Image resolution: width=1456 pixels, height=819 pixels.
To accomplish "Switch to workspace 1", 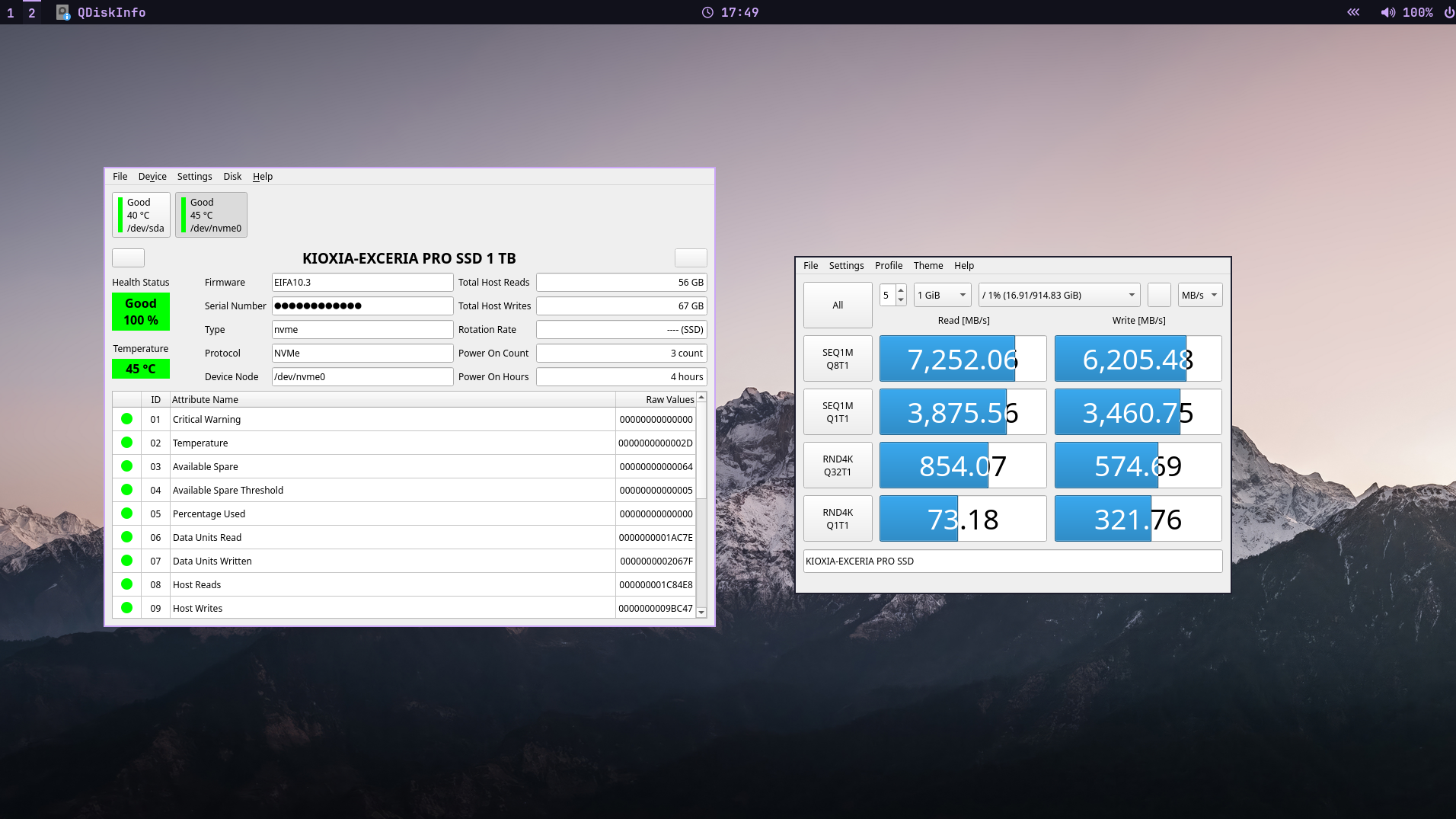I will point(11,12).
